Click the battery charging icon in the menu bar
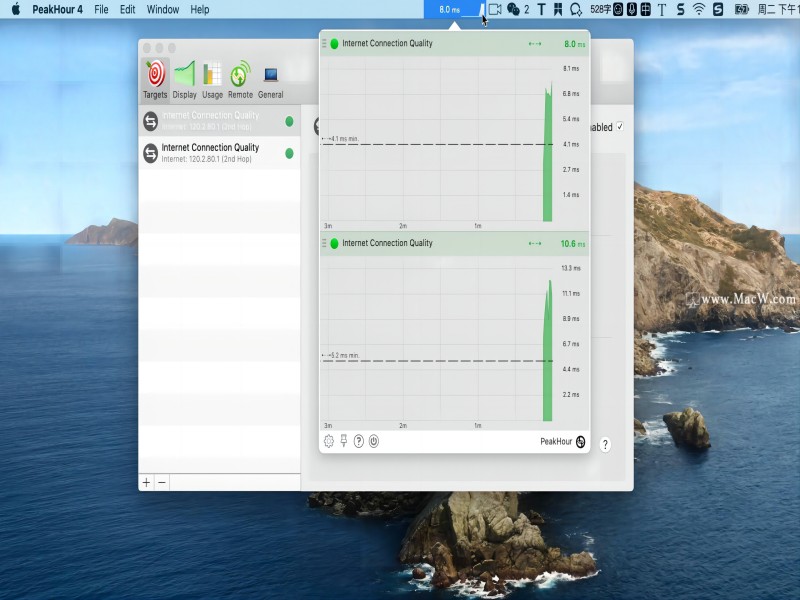The image size is (800, 600). coord(741,9)
